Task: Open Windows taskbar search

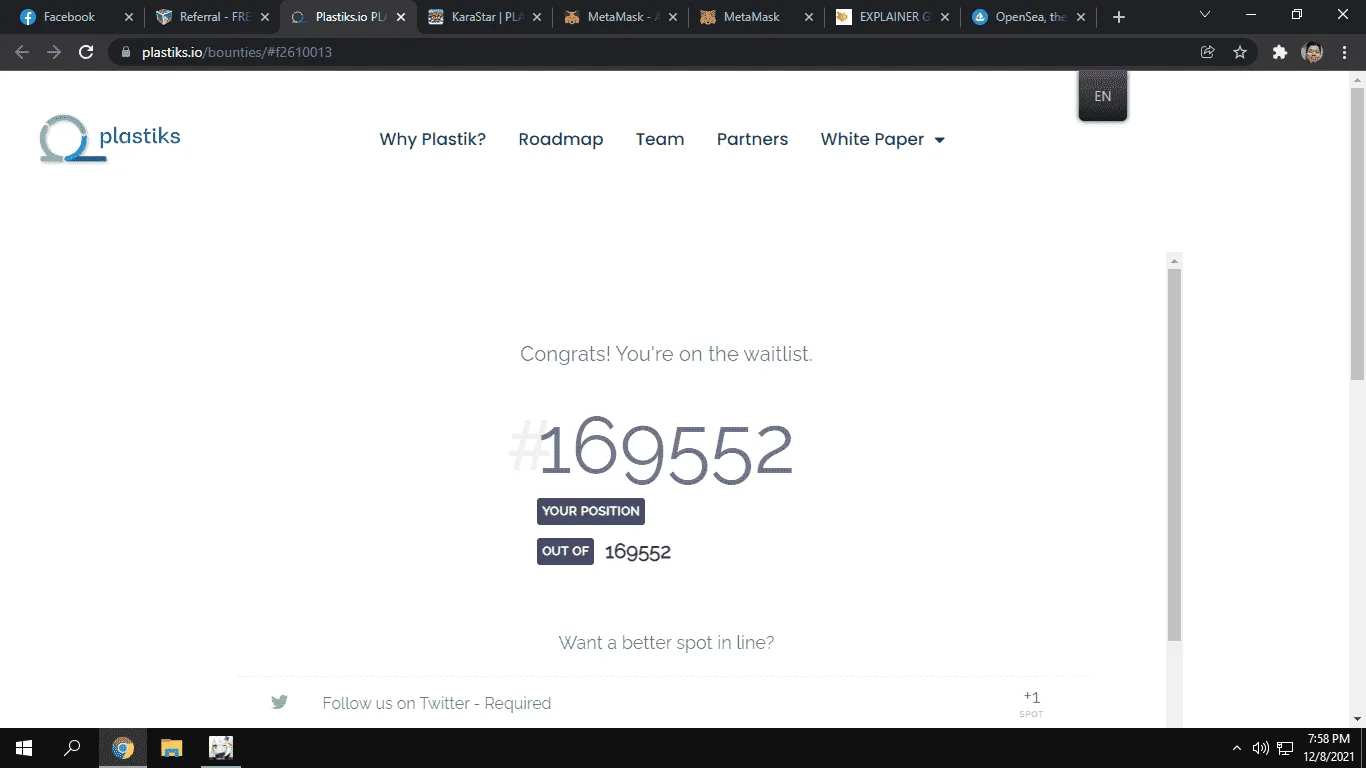Action: click(x=72, y=748)
